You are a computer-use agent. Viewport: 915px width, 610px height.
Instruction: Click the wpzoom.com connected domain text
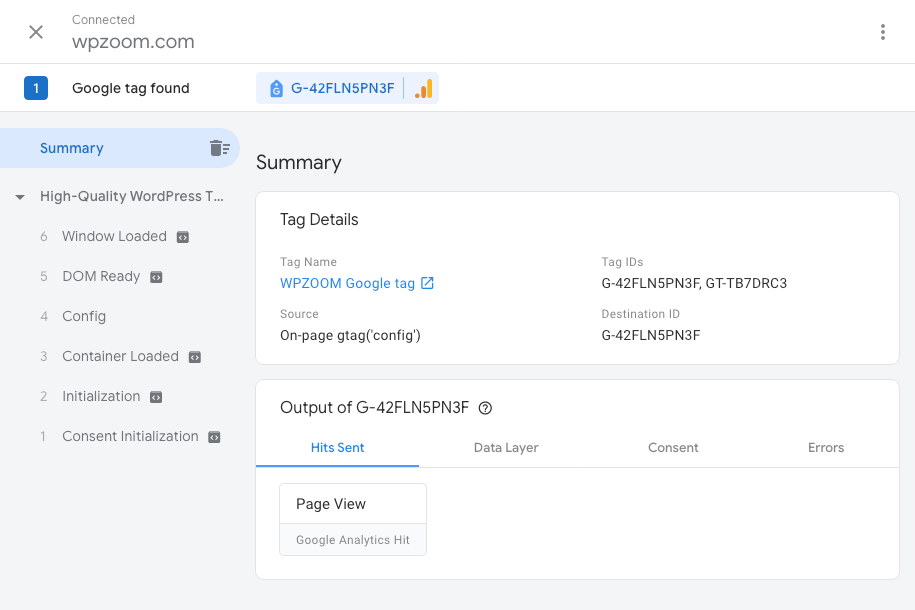click(133, 41)
